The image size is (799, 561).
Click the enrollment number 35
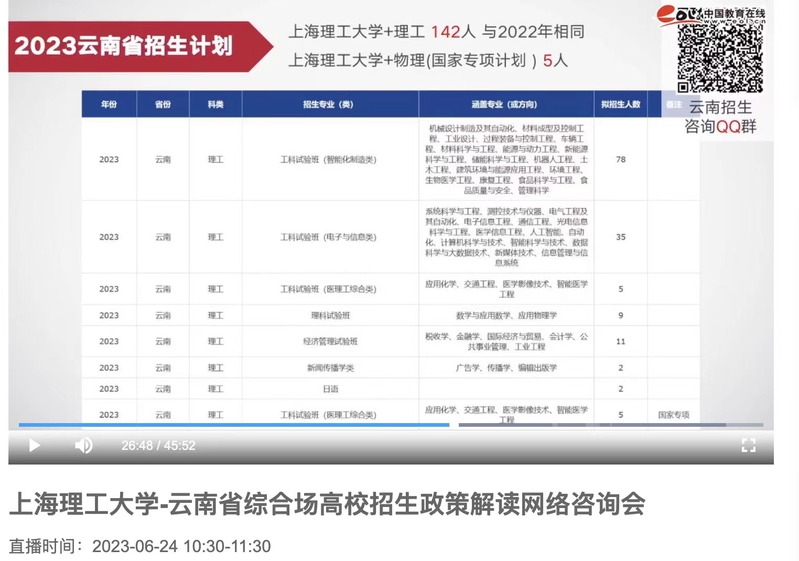(621, 237)
